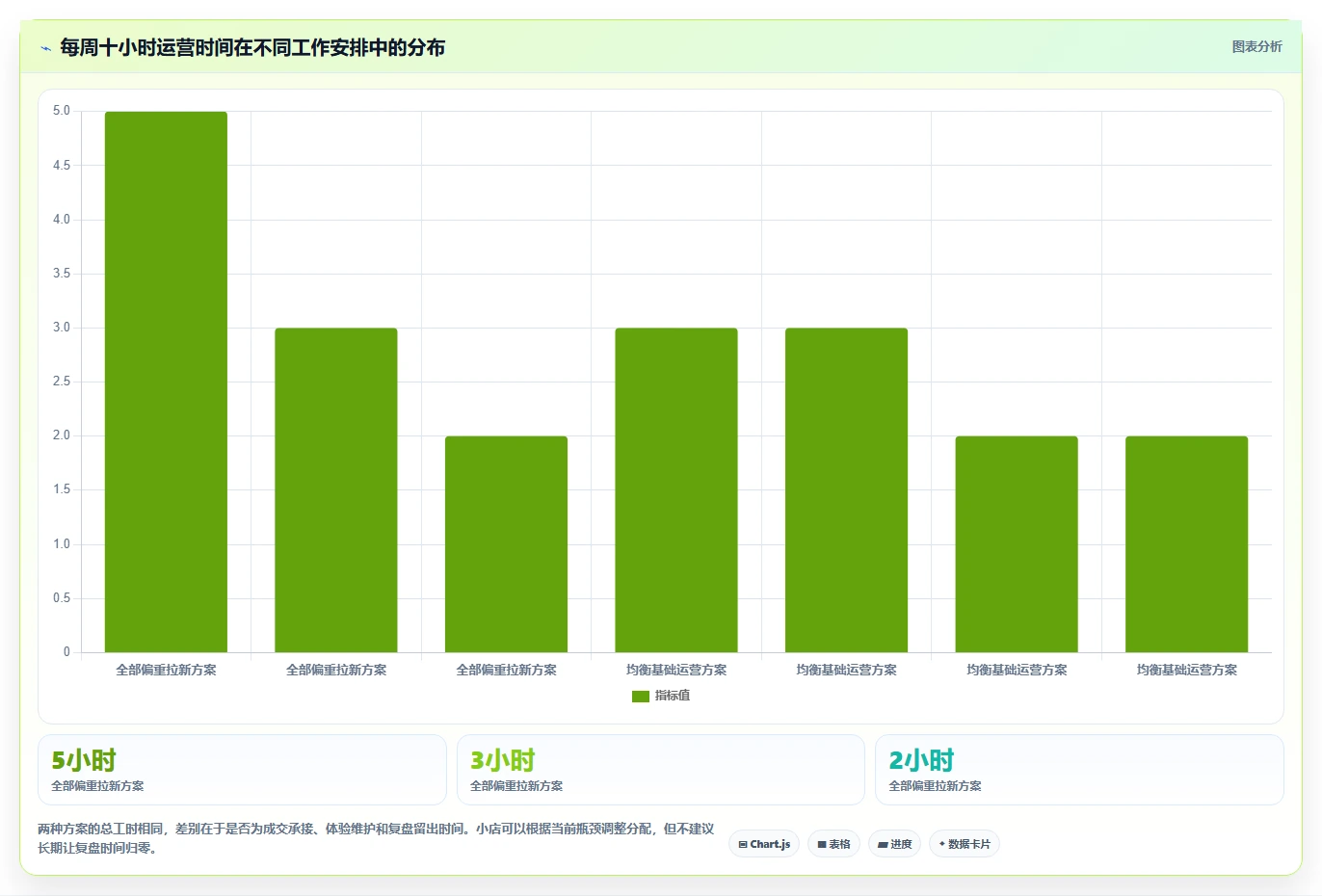1322x896 pixels.
Task: Open the Chart.js chip
Action: [x=764, y=844]
